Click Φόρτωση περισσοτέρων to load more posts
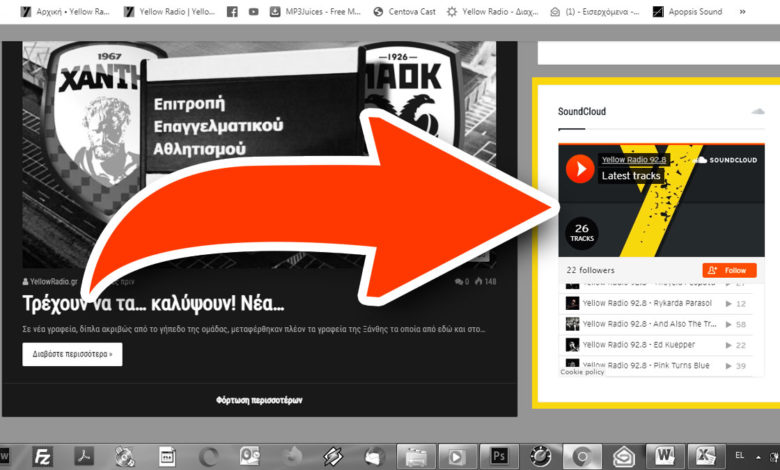 point(259,400)
